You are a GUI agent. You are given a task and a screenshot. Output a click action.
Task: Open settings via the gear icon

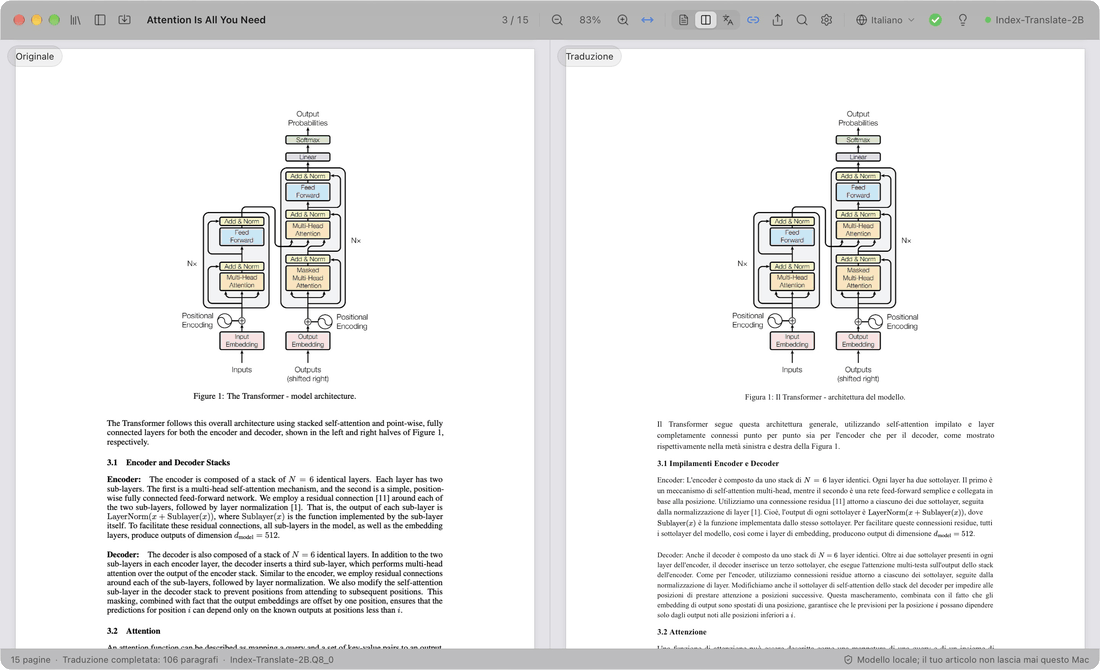[826, 20]
